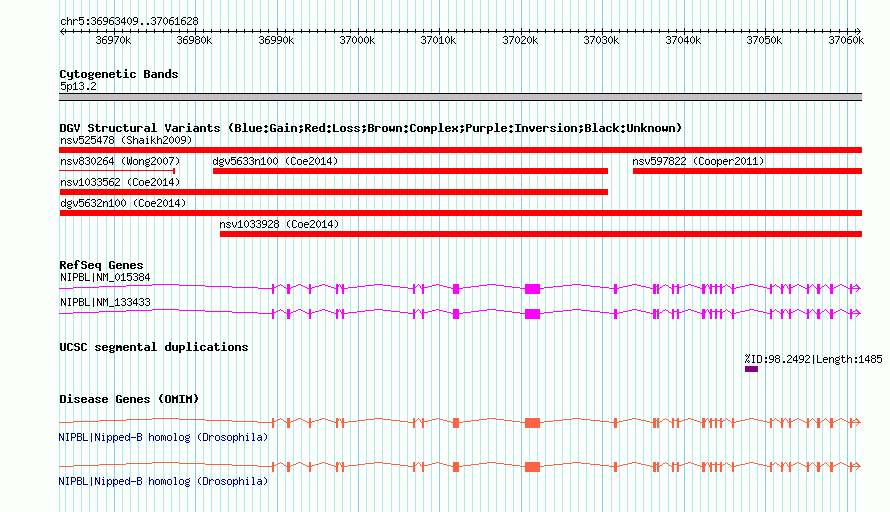Click the nsv1033562 (Coe2014) label
Image resolution: width=890 pixels, height=512 pixels.
(120, 182)
